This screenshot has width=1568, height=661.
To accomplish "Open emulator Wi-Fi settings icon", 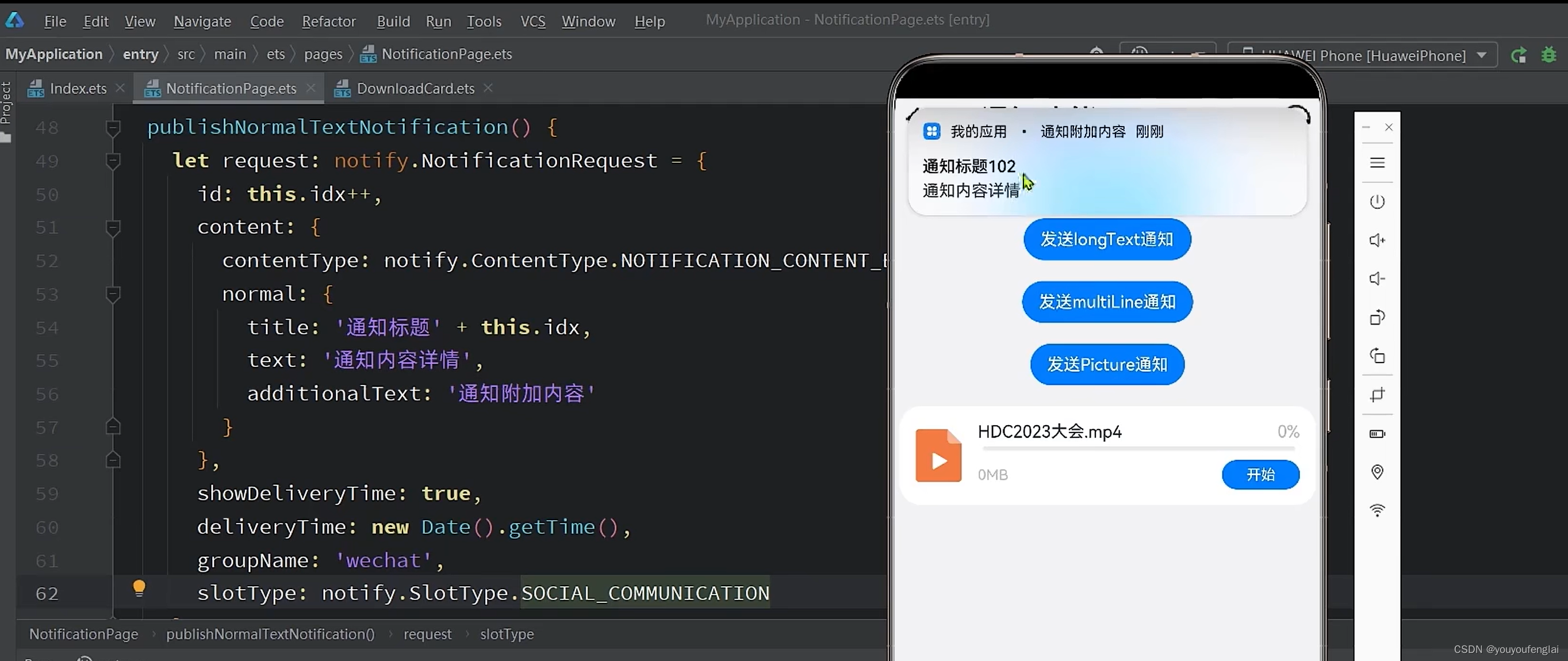I will pyautogui.click(x=1377, y=510).
